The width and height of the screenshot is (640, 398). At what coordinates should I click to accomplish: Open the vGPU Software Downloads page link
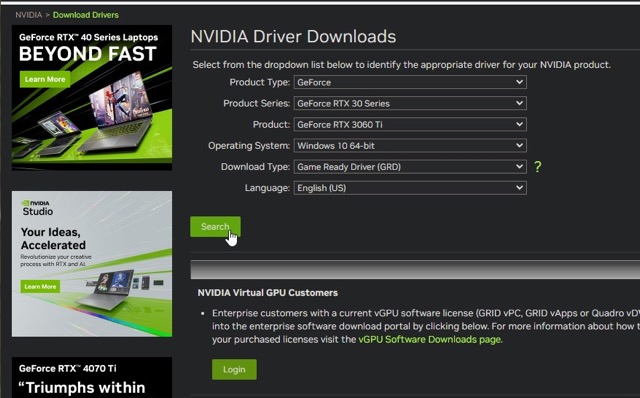pos(429,340)
